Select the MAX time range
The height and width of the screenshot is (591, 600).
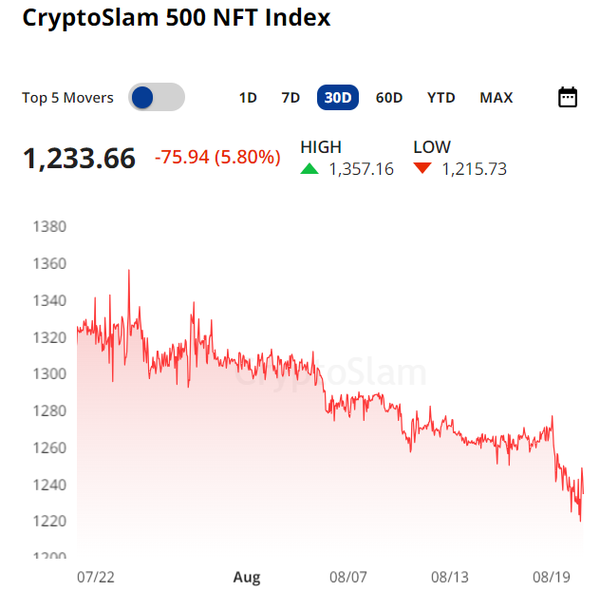pos(496,97)
